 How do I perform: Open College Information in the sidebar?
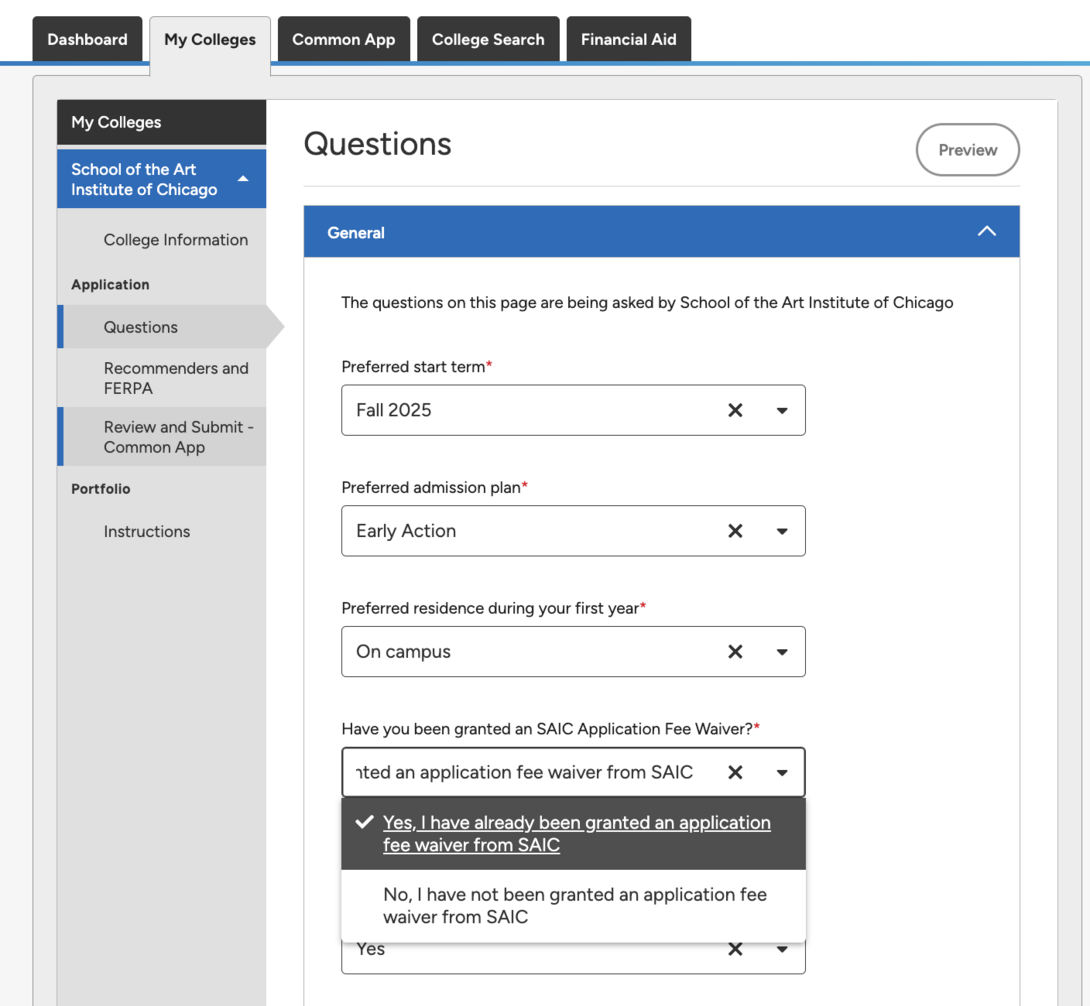click(176, 240)
